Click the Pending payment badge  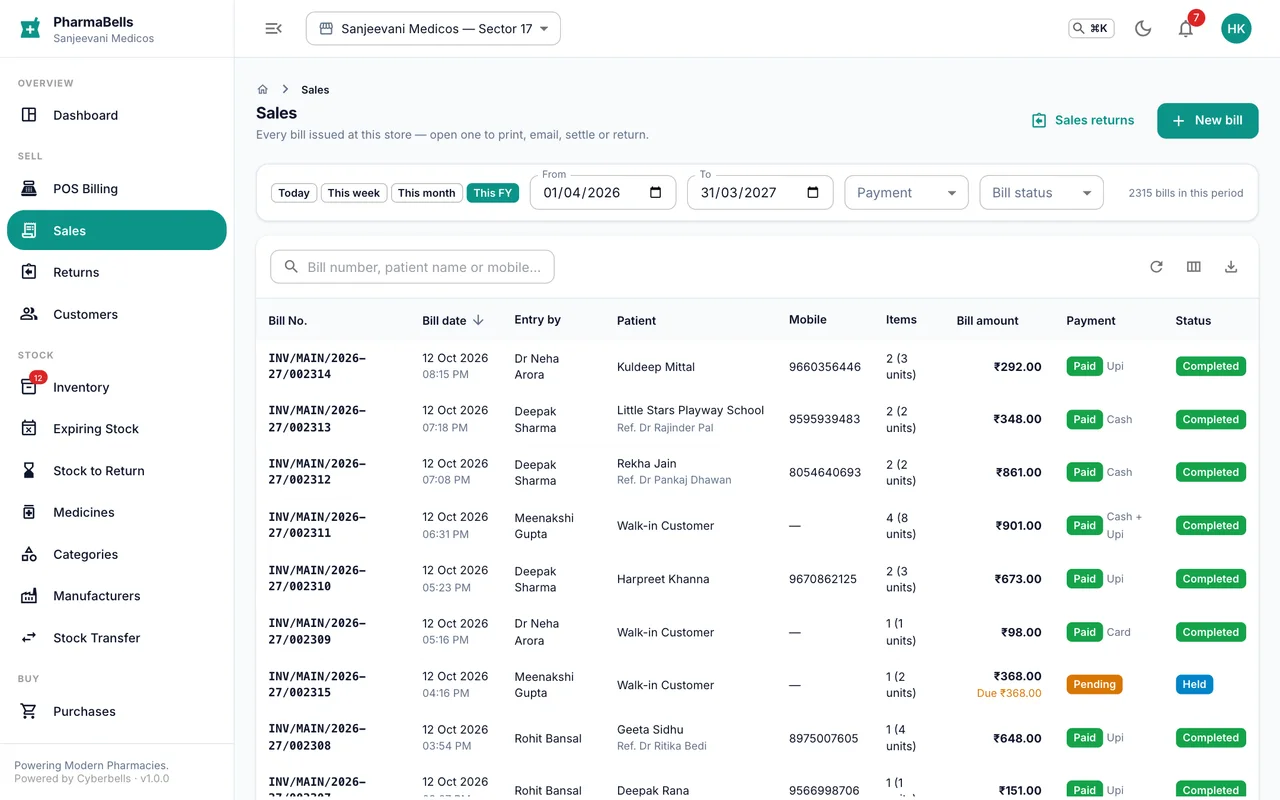(x=1094, y=685)
